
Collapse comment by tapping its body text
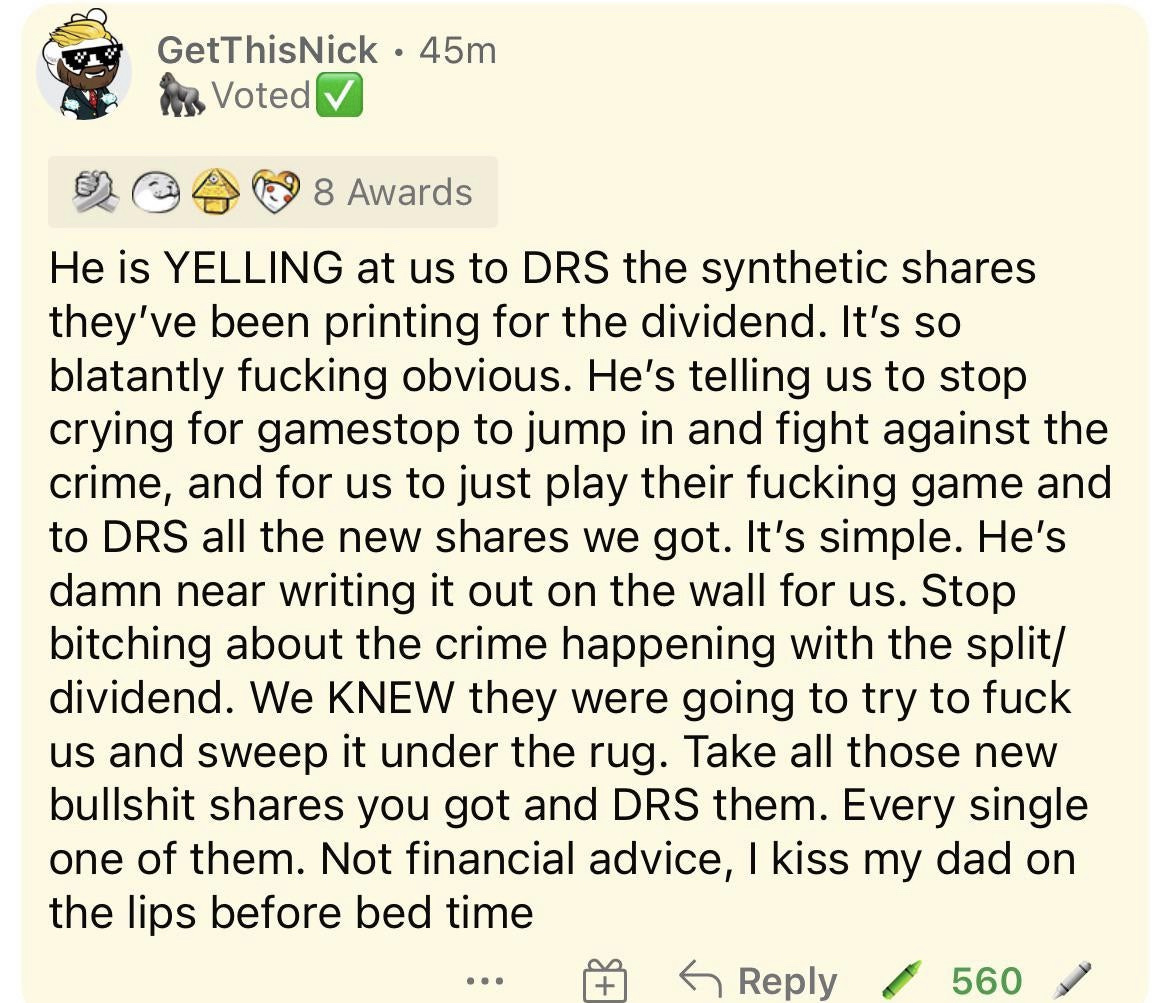(x=581, y=590)
